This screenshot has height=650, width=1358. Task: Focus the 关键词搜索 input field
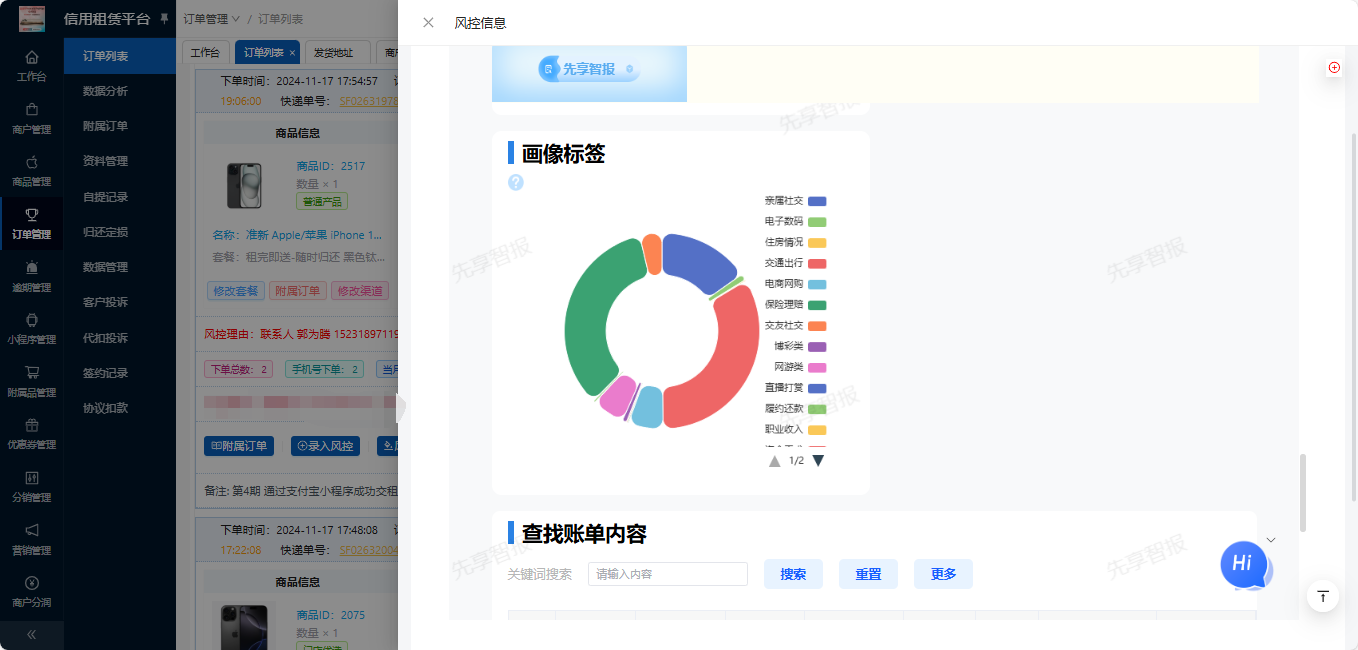(x=668, y=574)
